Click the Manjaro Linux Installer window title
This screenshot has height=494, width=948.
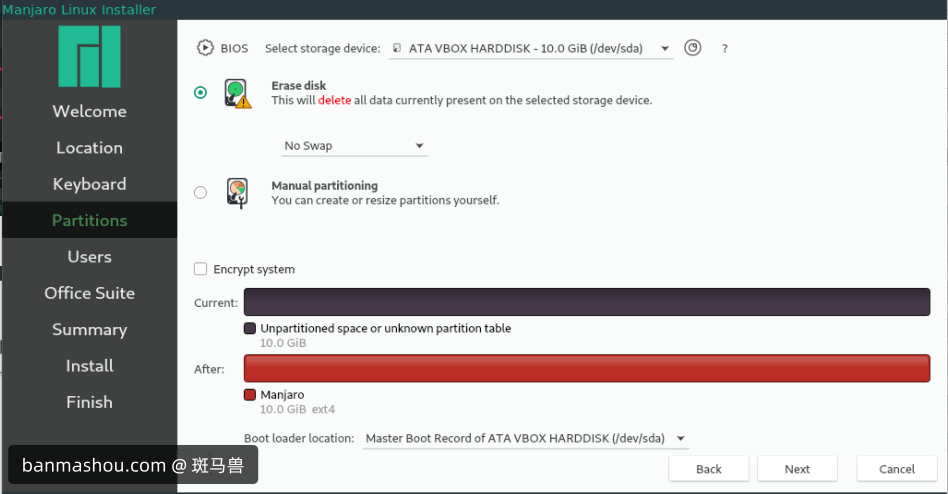pyautogui.click(x=79, y=10)
